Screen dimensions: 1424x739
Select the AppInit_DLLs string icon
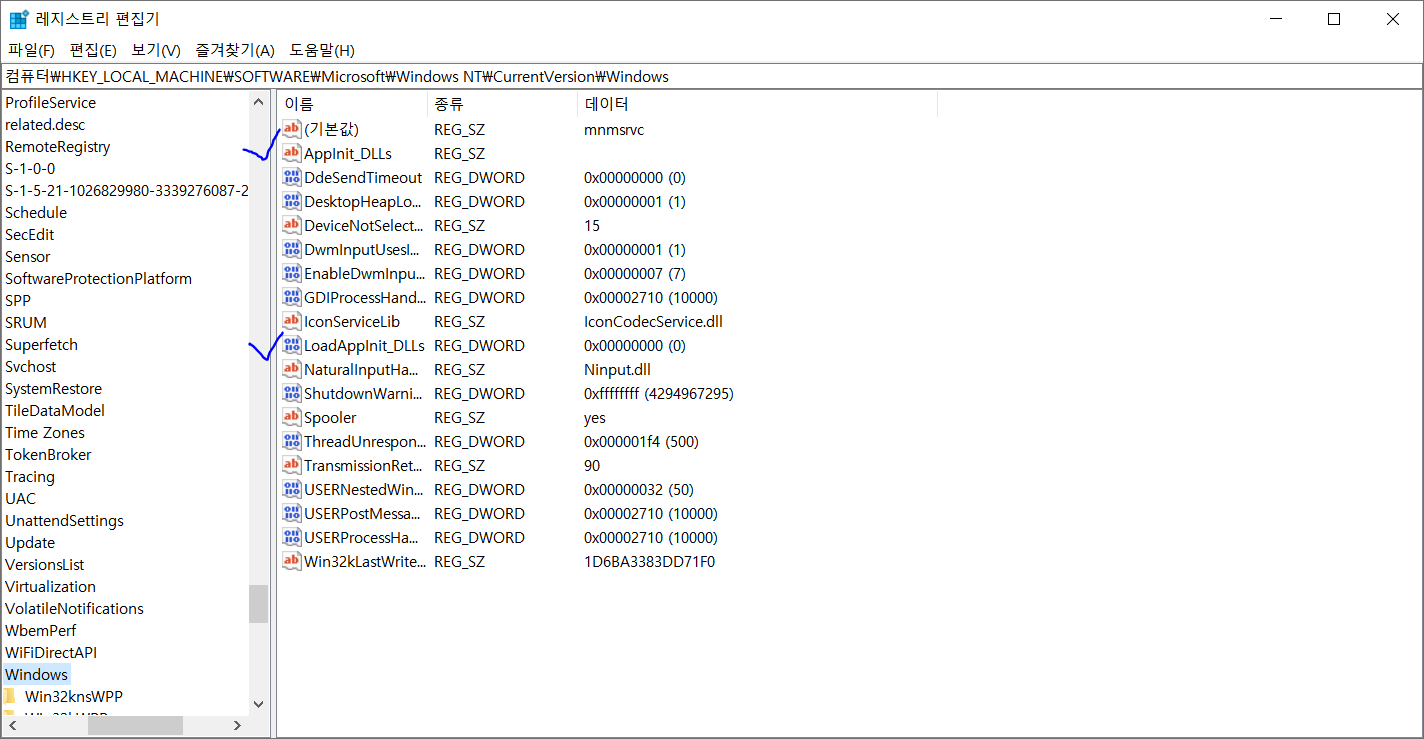point(291,153)
